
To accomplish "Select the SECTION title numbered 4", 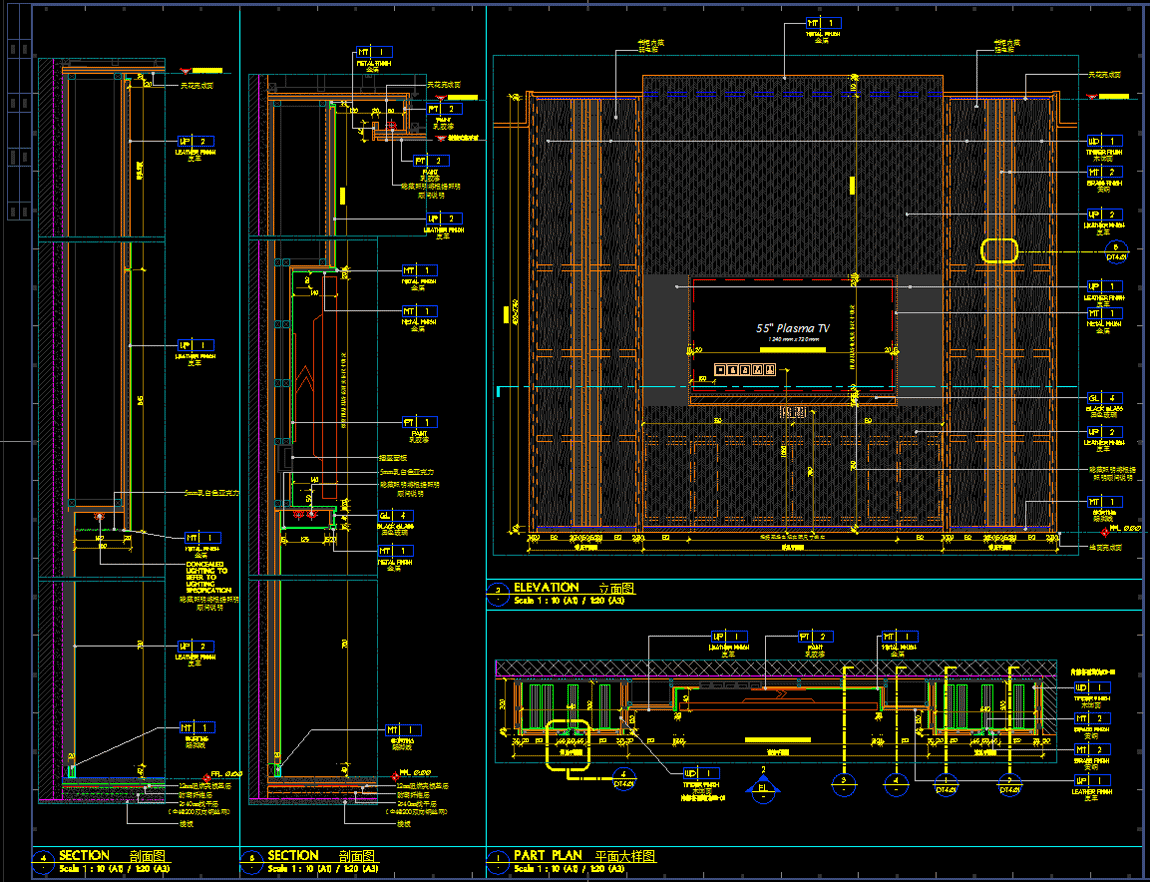I will tap(84, 856).
